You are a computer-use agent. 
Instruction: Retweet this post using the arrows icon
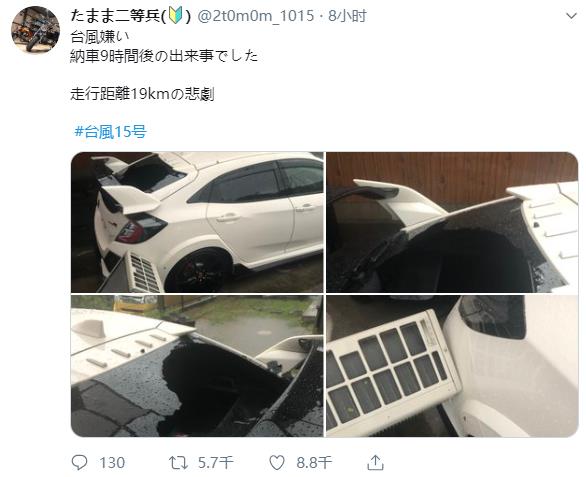click(179, 463)
